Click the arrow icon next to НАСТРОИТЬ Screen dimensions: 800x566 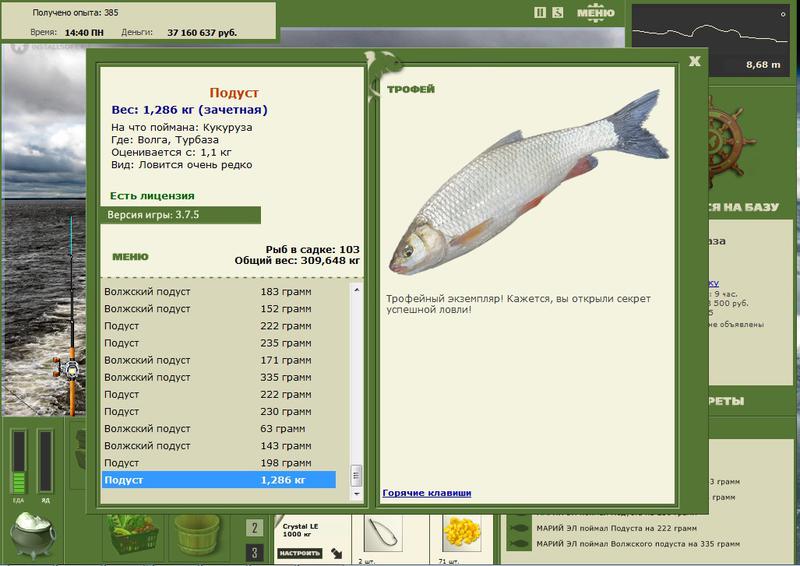pos(337,553)
